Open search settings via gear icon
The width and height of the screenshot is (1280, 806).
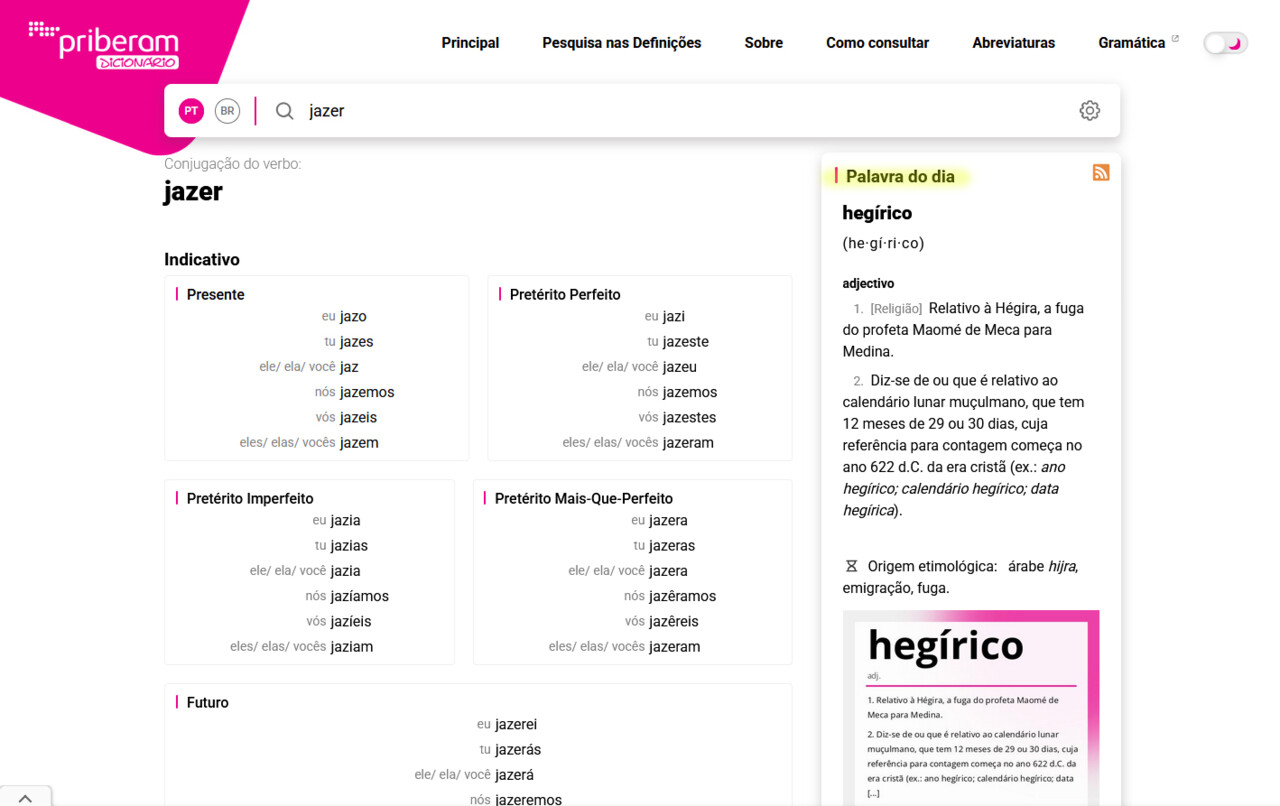(x=1089, y=110)
